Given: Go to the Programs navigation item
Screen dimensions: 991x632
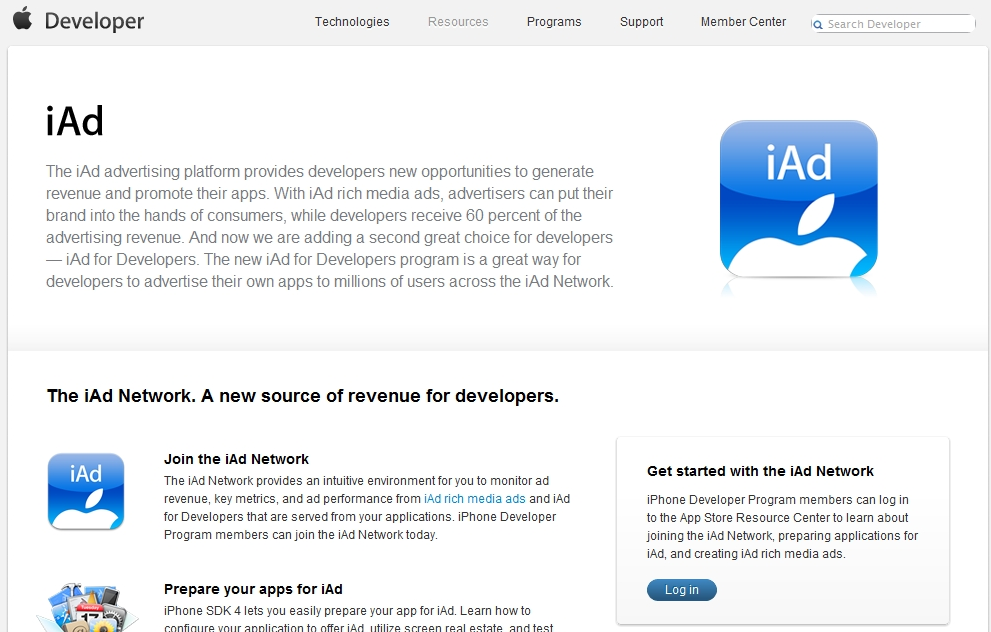Looking at the screenshot, I should [x=554, y=22].
